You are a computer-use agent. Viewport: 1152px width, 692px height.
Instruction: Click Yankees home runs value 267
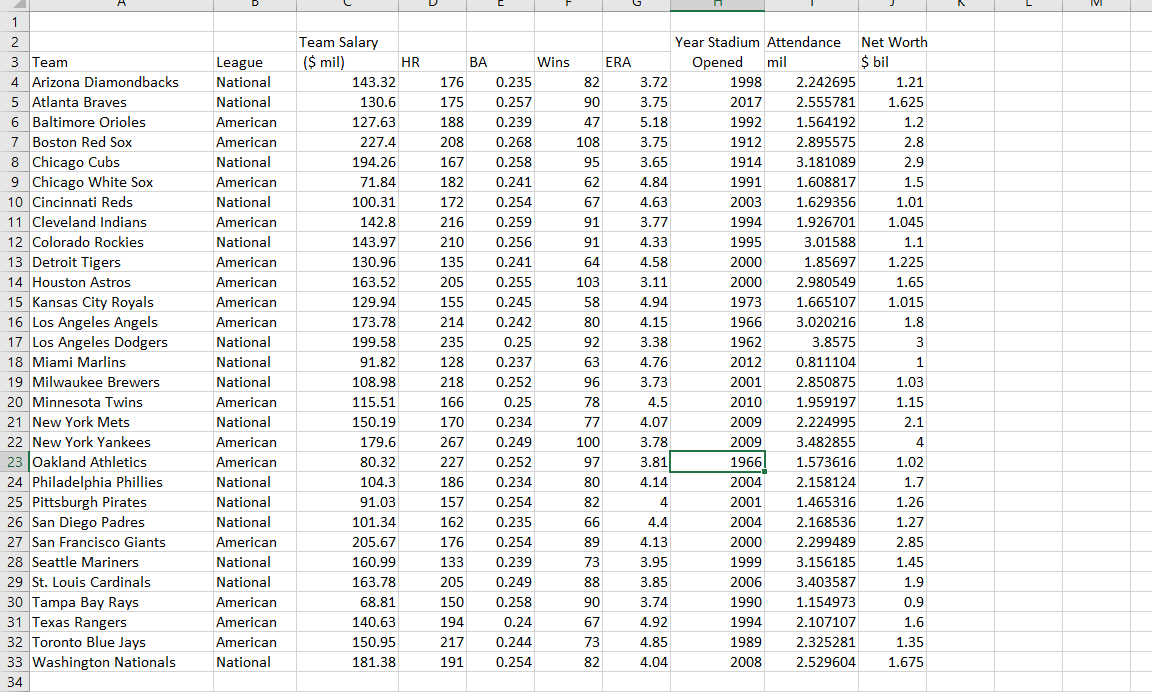433,442
